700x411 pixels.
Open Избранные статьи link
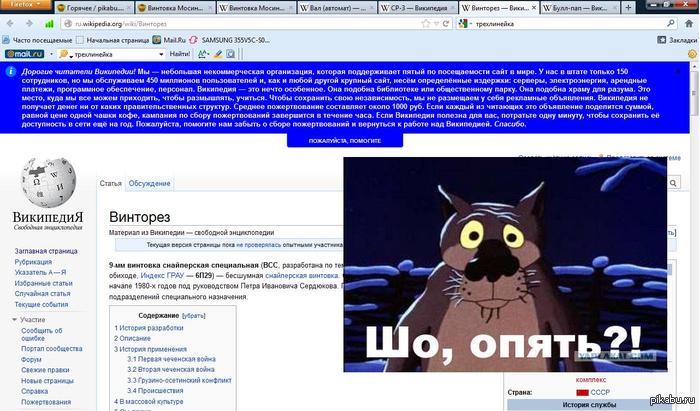click(x=43, y=283)
